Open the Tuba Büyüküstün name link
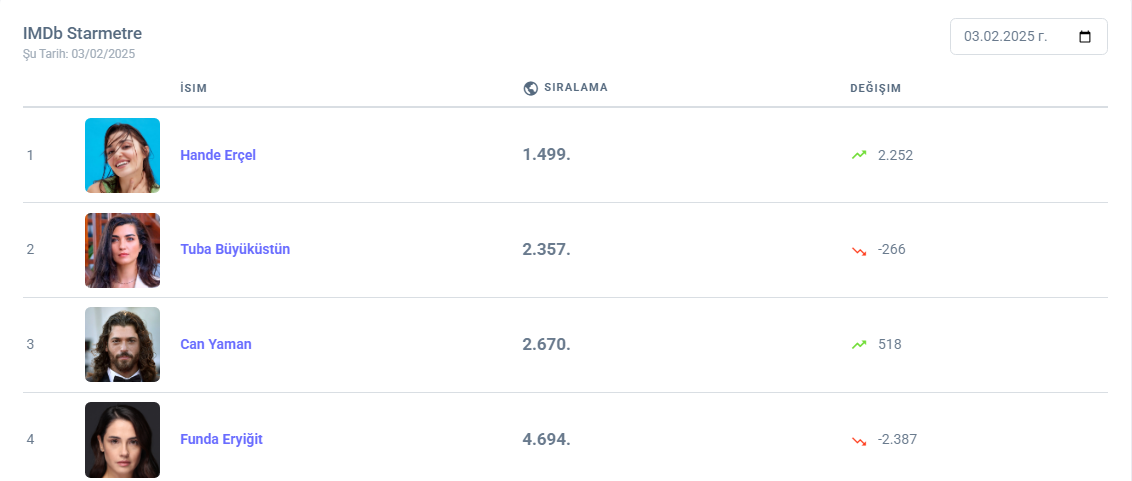The image size is (1132, 481). click(x=235, y=249)
